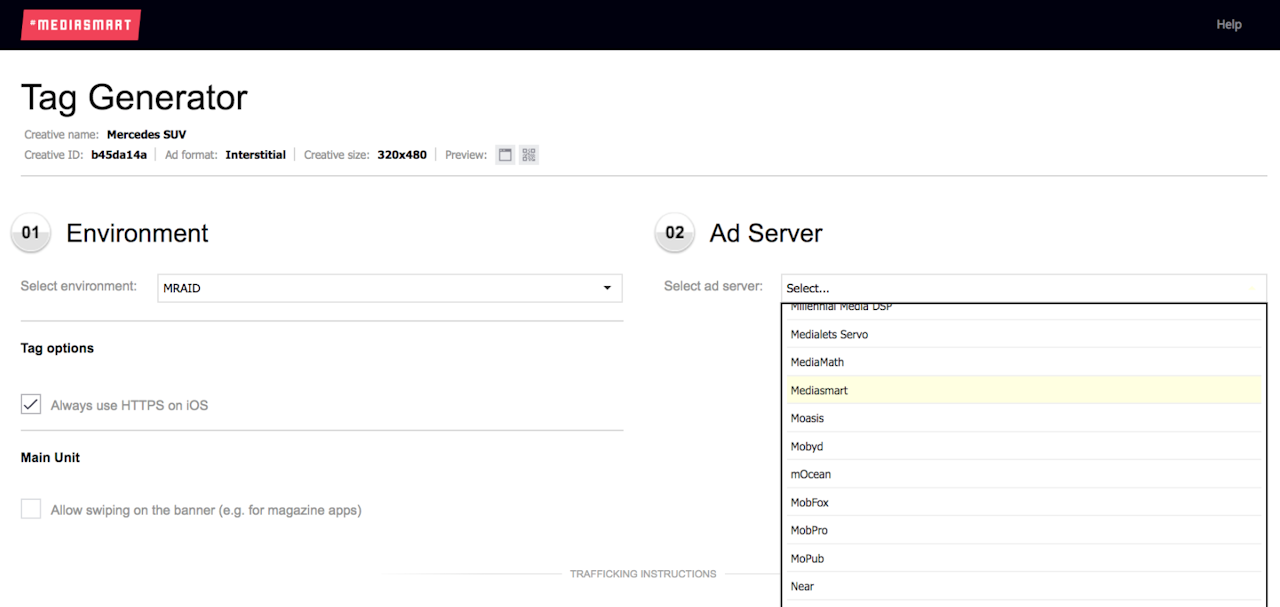Image resolution: width=1280 pixels, height=607 pixels.
Task: Choose Medialets Servo from list
Action: click(1023, 334)
